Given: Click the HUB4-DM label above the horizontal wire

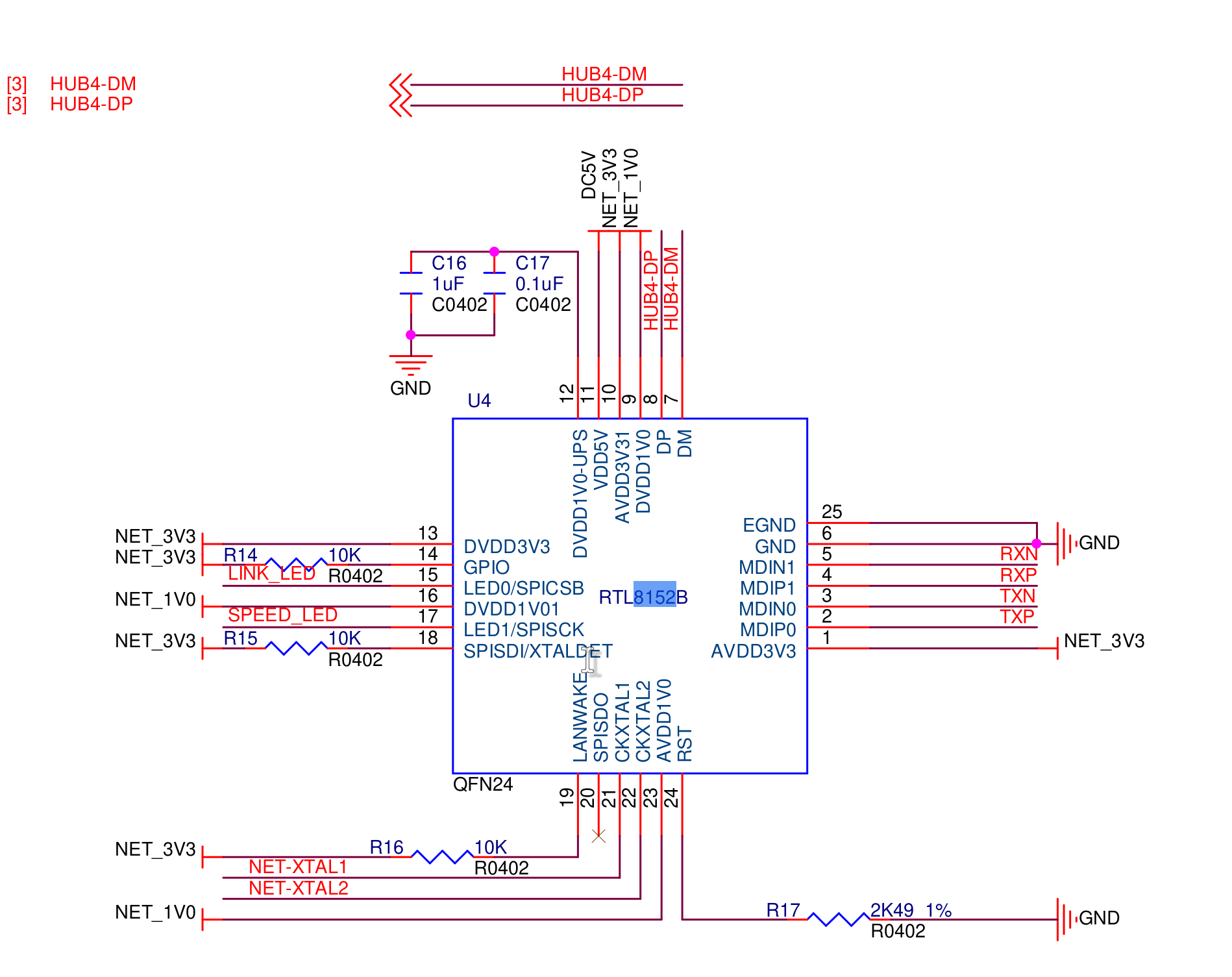Looking at the screenshot, I should (604, 74).
